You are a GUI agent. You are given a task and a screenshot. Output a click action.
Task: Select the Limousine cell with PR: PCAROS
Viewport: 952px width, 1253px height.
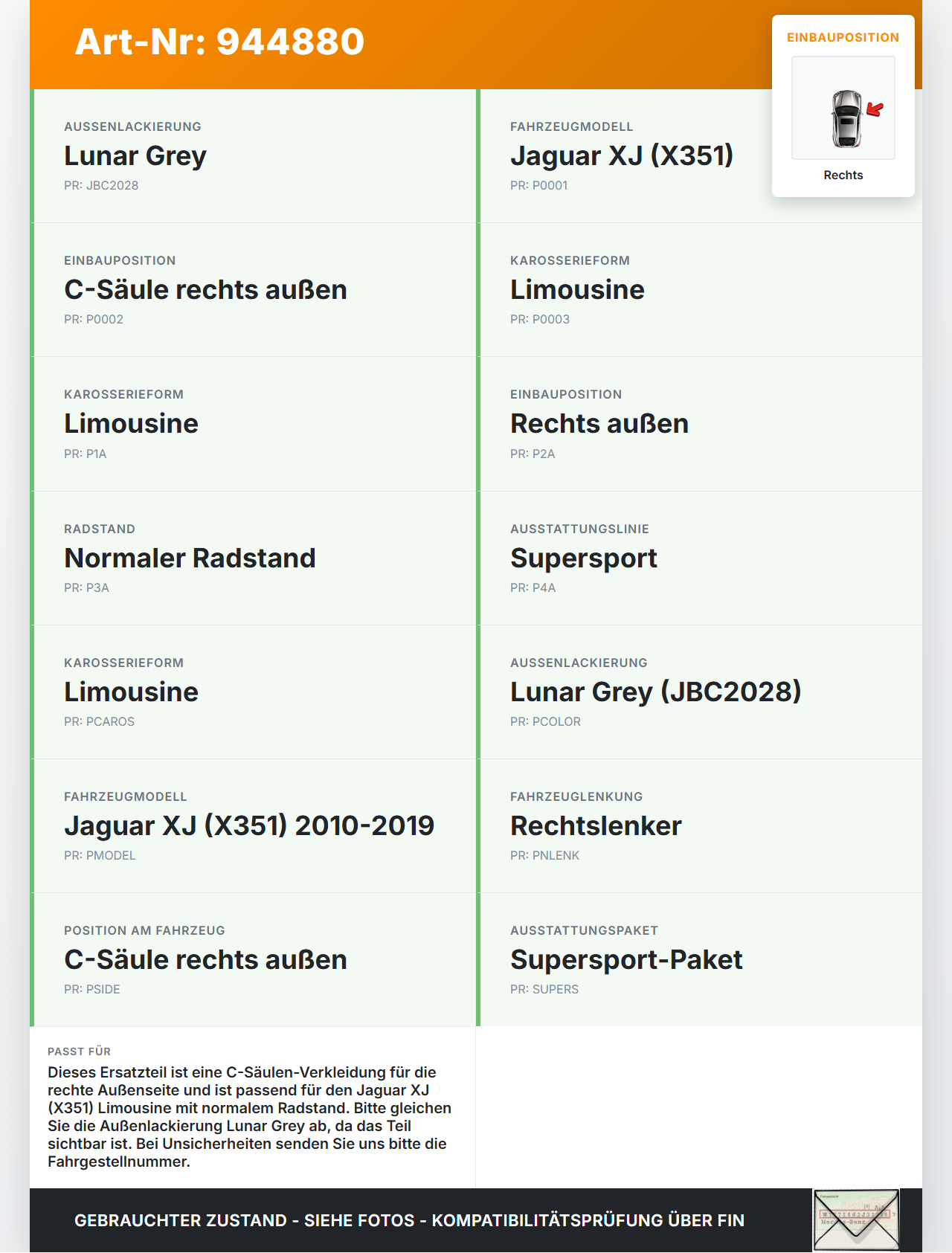tap(253, 692)
